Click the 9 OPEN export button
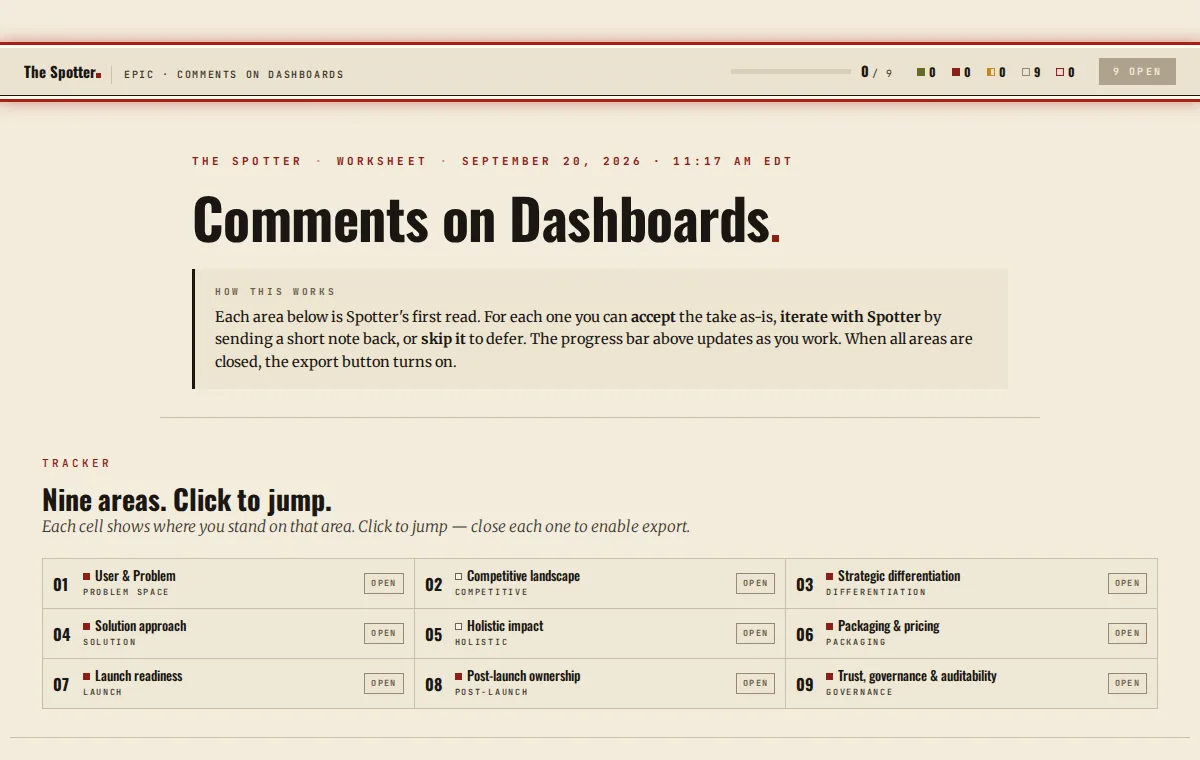Viewport: 1200px width, 760px height. coord(1137,72)
